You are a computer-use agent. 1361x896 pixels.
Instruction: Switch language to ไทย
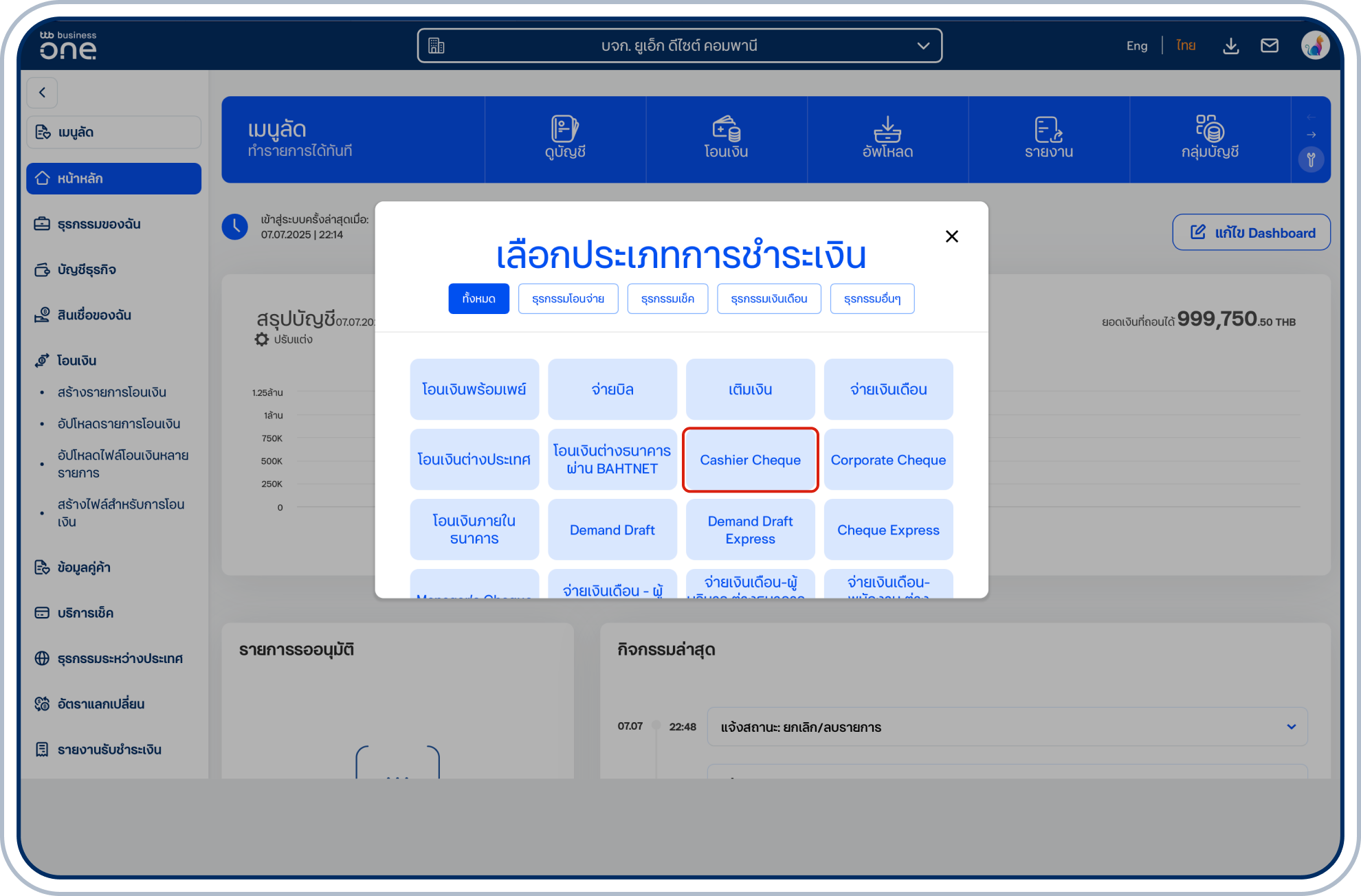[1185, 46]
